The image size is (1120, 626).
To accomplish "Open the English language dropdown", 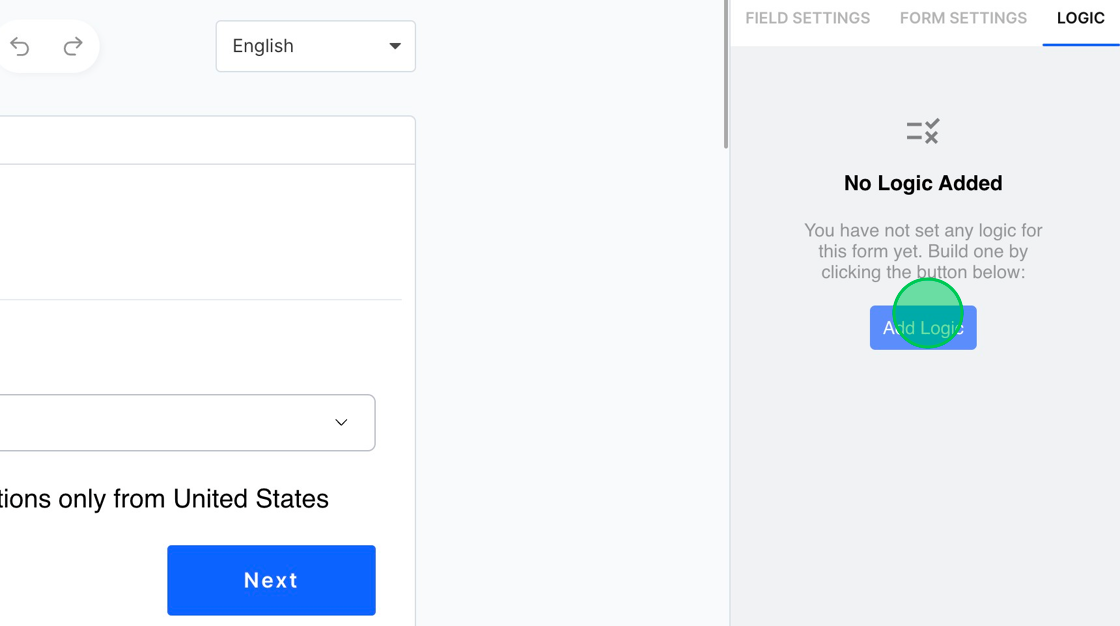I will 300,46.
